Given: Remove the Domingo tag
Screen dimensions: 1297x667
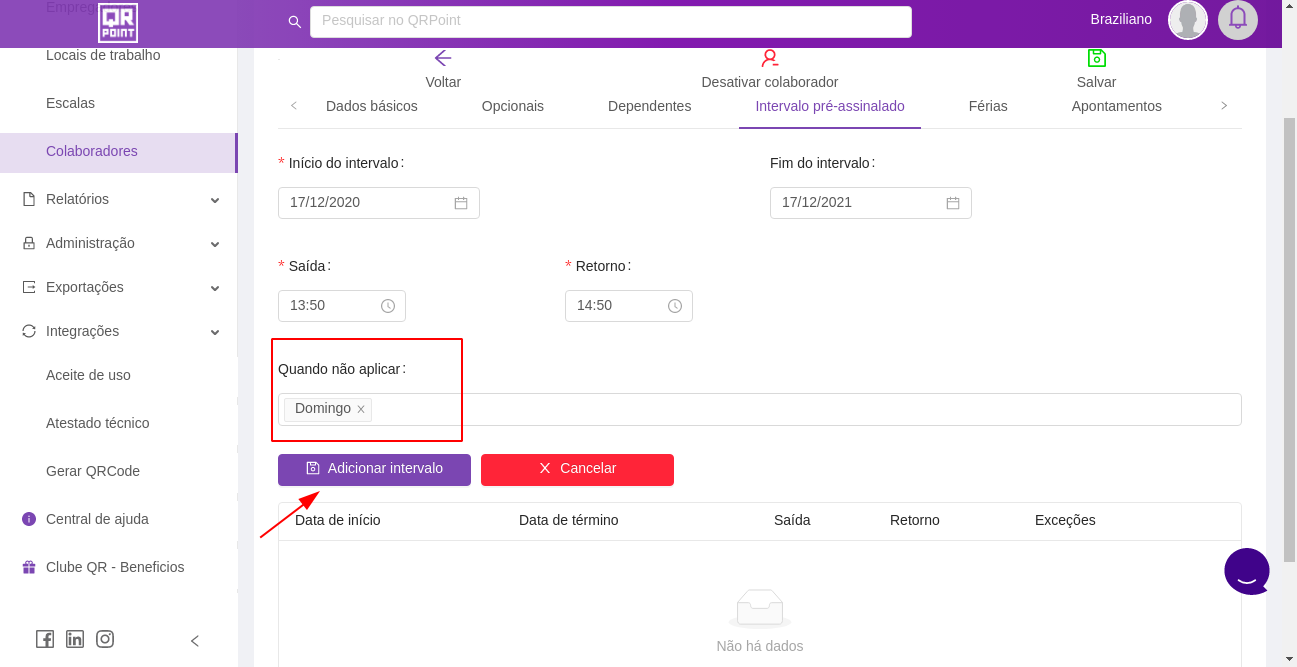Looking at the screenshot, I should 361,409.
